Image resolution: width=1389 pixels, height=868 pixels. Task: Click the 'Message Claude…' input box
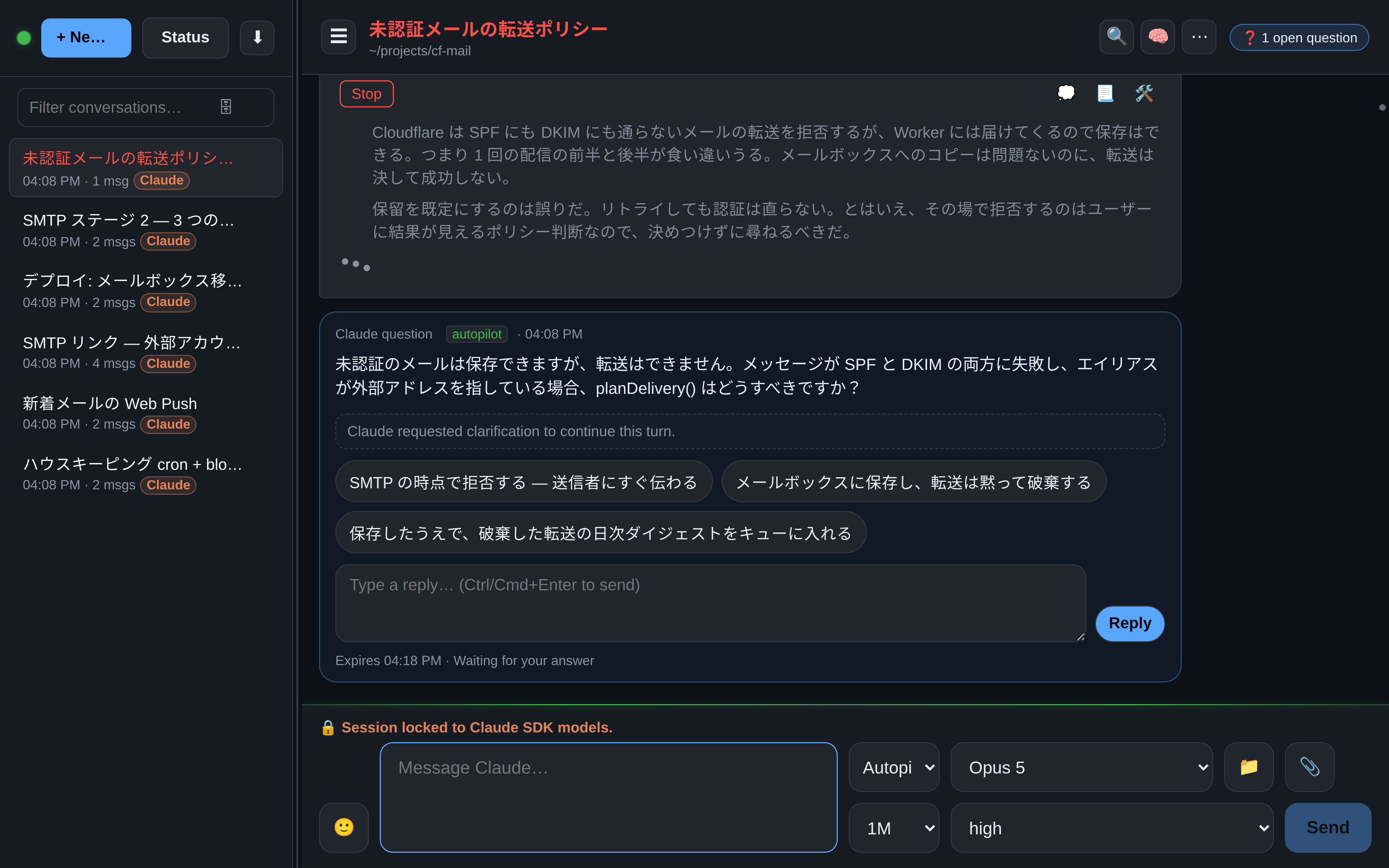pos(608,797)
